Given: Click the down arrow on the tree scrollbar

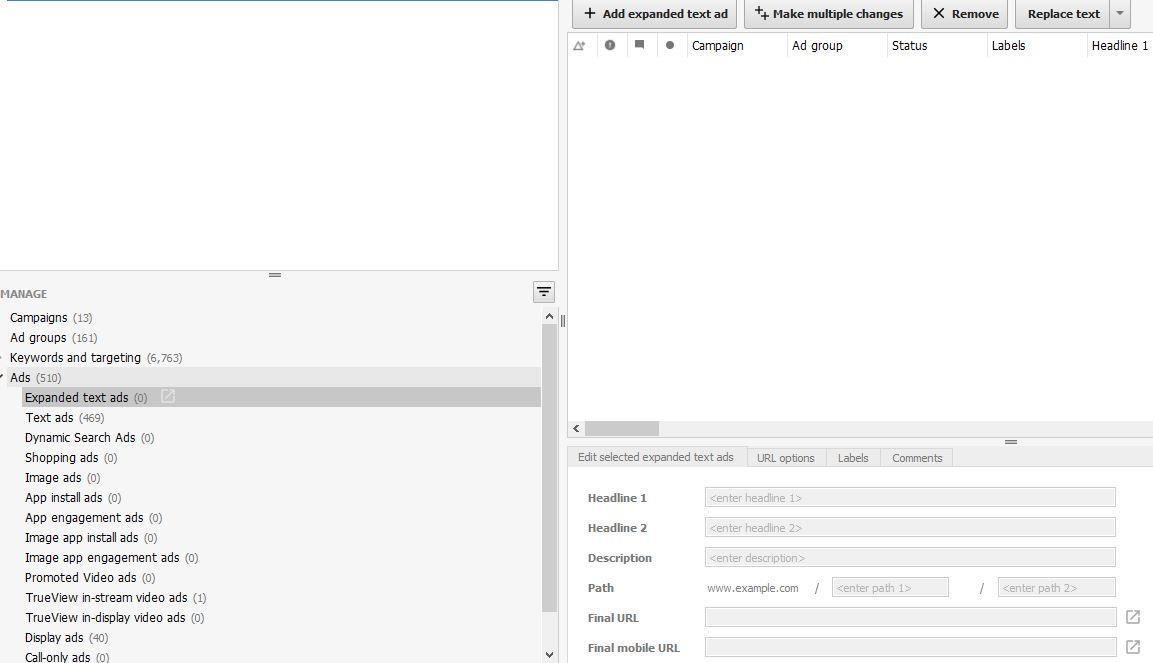Looking at the screenshot, I should click(549, 653).
